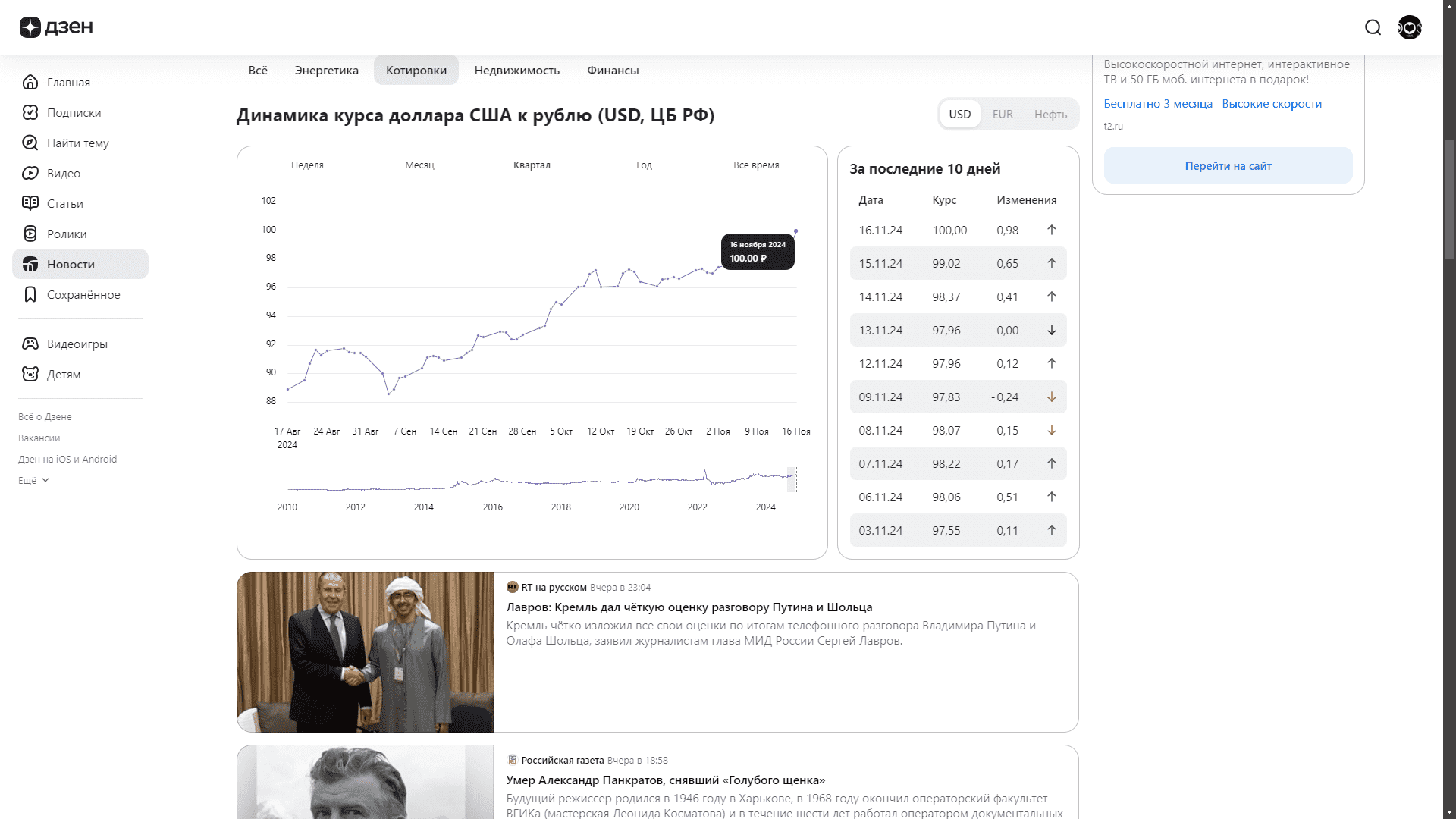Select the Всё время chart range
Image resolution: width=1456 pixels, height=819 pixels.
pos(756,165)
